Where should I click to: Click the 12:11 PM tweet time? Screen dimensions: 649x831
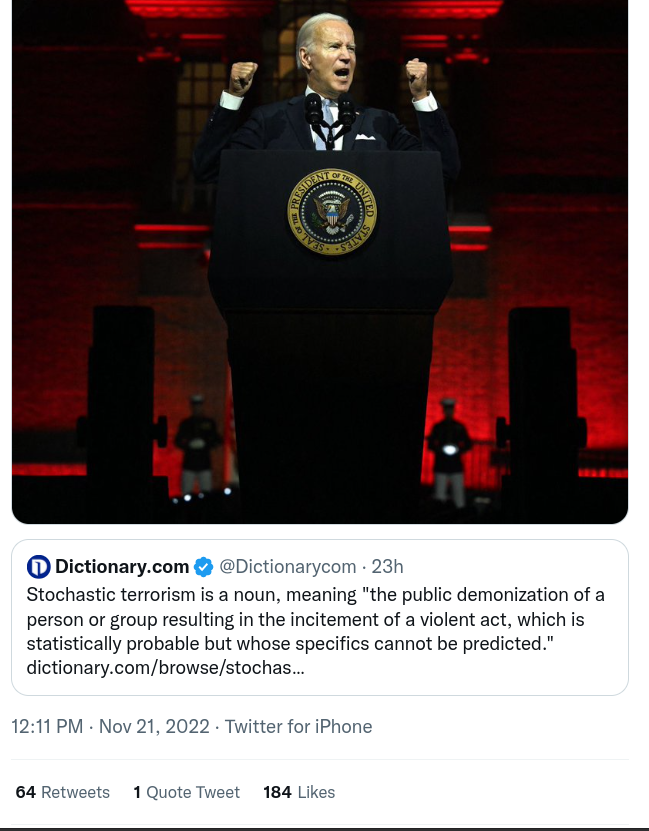pos(47,727)
